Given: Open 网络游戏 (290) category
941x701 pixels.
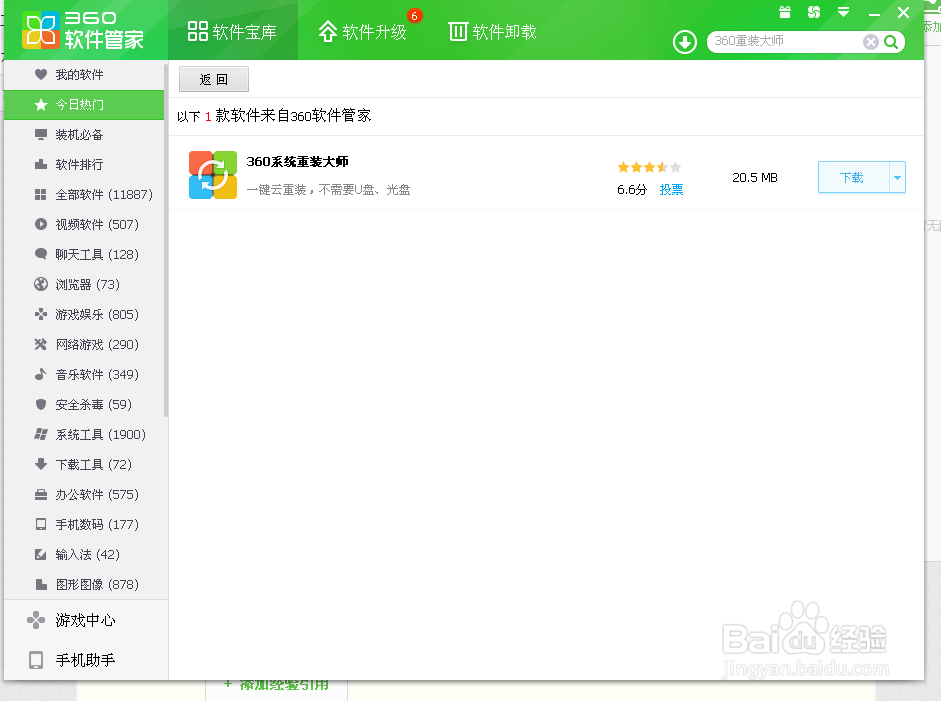Looking at the screenshot, I should [84, 344].
